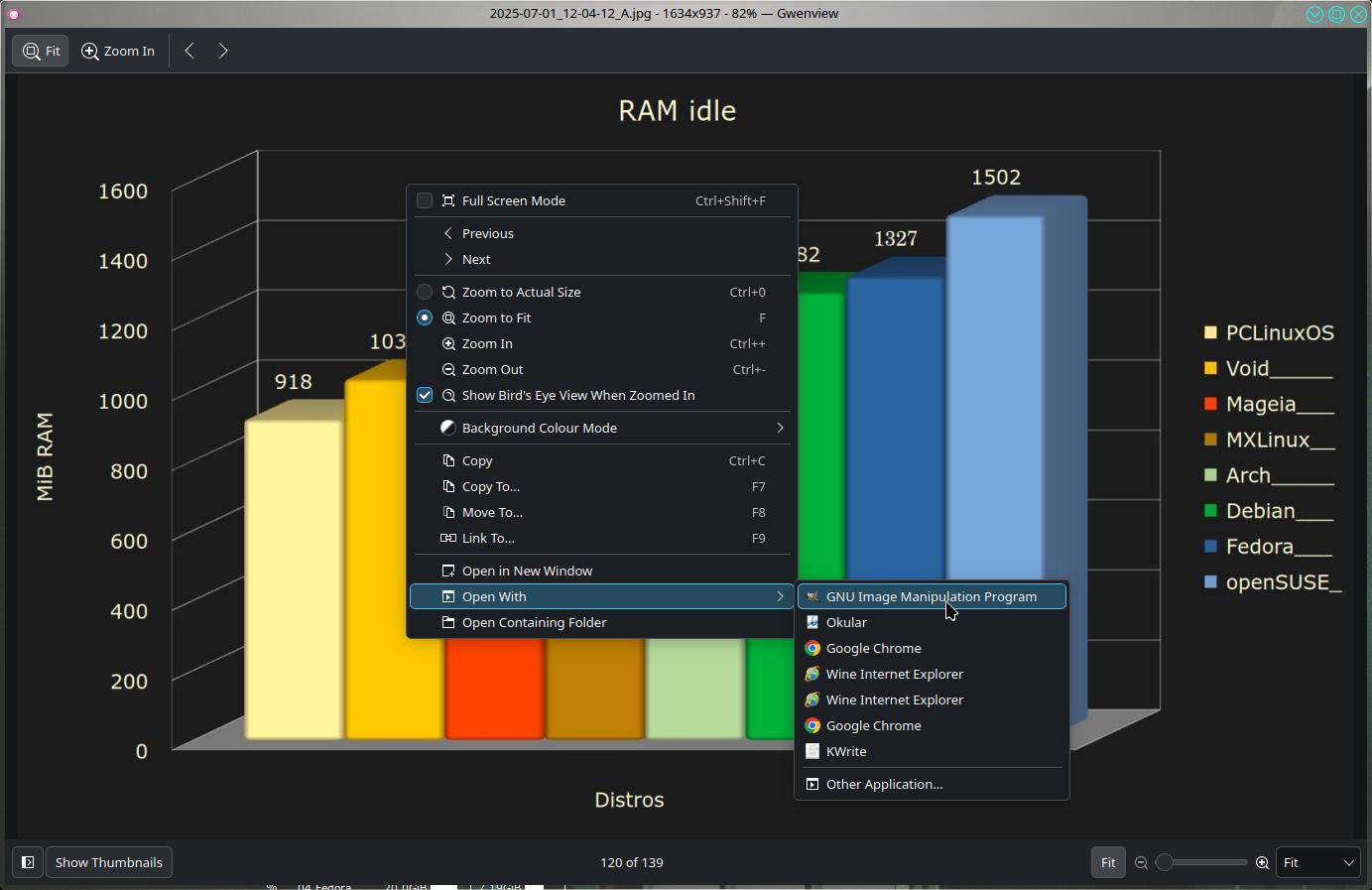Enable the Full Screen Mode checkbox
This screenshot has width=1372, height=890.
pos(425,200)
